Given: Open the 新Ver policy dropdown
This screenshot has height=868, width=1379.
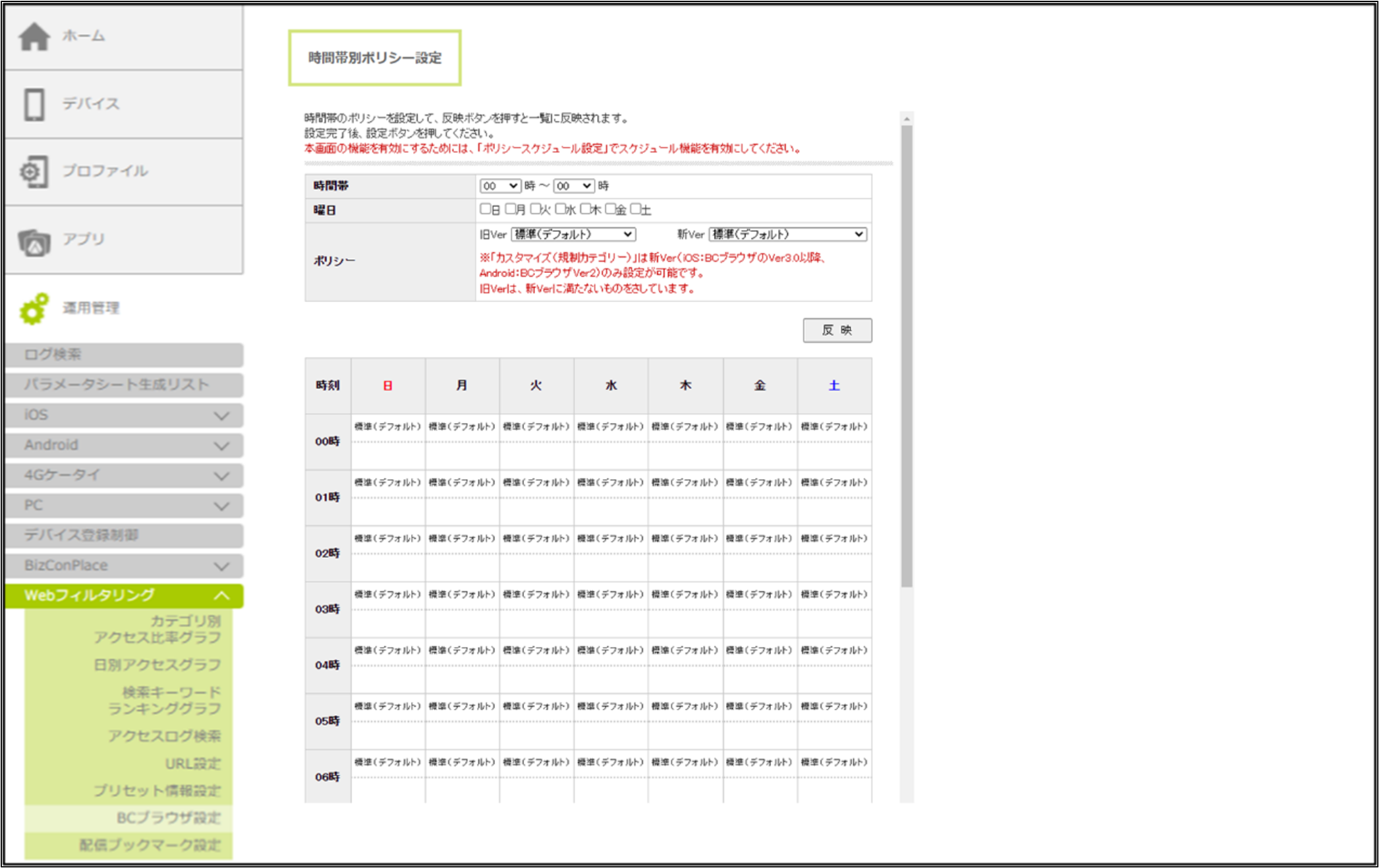Looking at the screenshot, I should [x=787, y=234].
